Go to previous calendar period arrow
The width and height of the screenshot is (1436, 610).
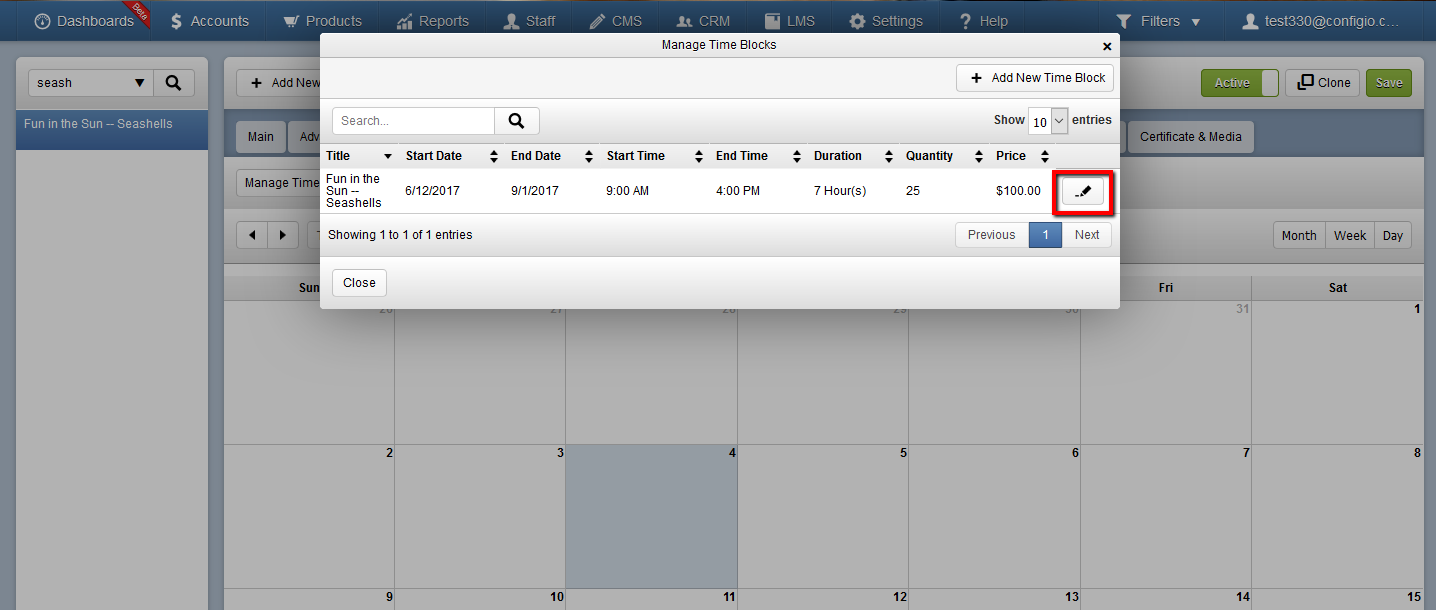pos(252,235)
